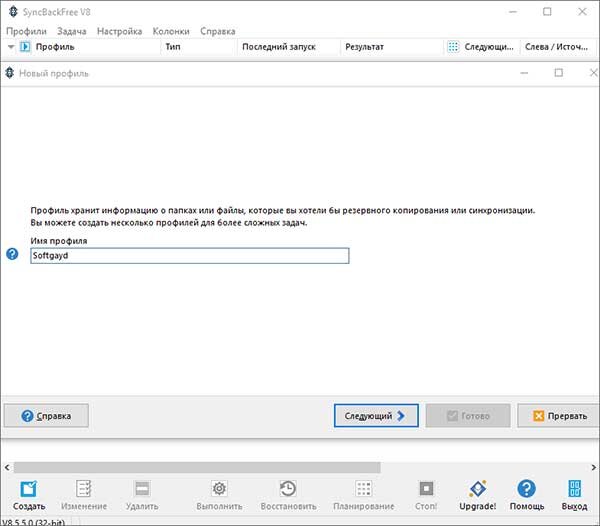Viewport: 600px width, 526px height.
Task: Click the Восстановить clock icon
Action: coord(288,489)
